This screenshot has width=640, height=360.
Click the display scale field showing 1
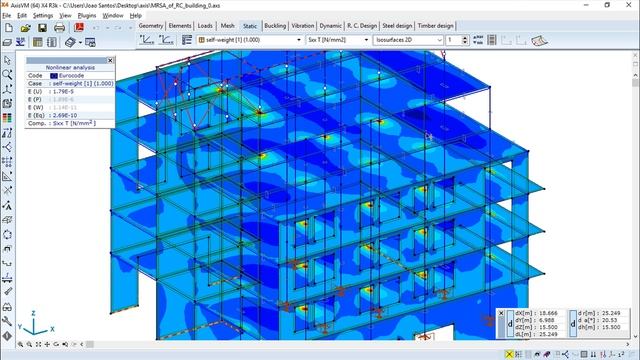click(453, 40)
